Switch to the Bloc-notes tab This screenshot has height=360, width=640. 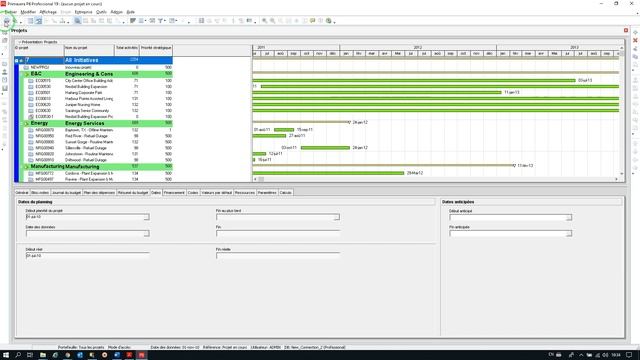pos(40,192)
